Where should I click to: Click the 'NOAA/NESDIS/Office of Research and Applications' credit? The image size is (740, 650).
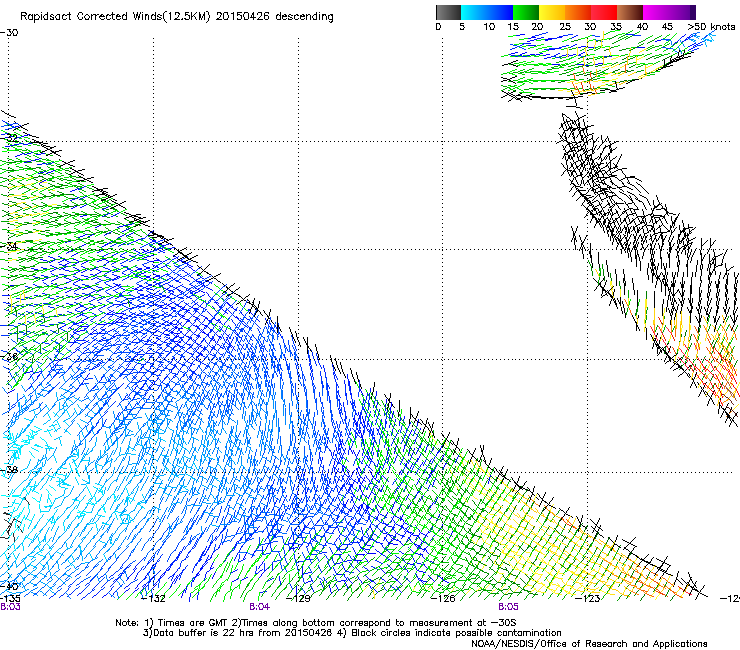click(589, 644)
